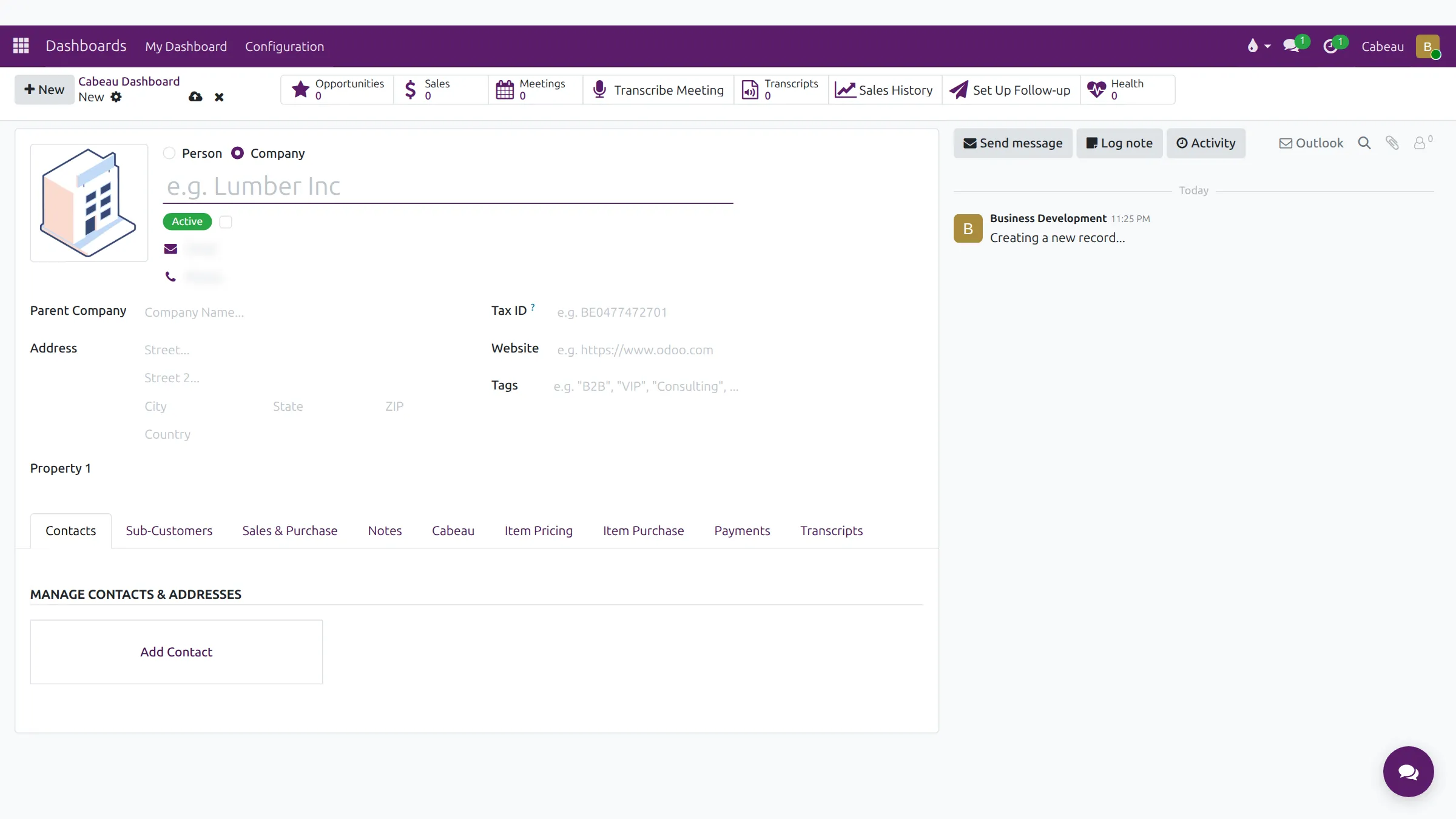Open the droplet debug dropdown in navbar
This screenshot has width=1456, height=819.
[x=1258, y=46]
